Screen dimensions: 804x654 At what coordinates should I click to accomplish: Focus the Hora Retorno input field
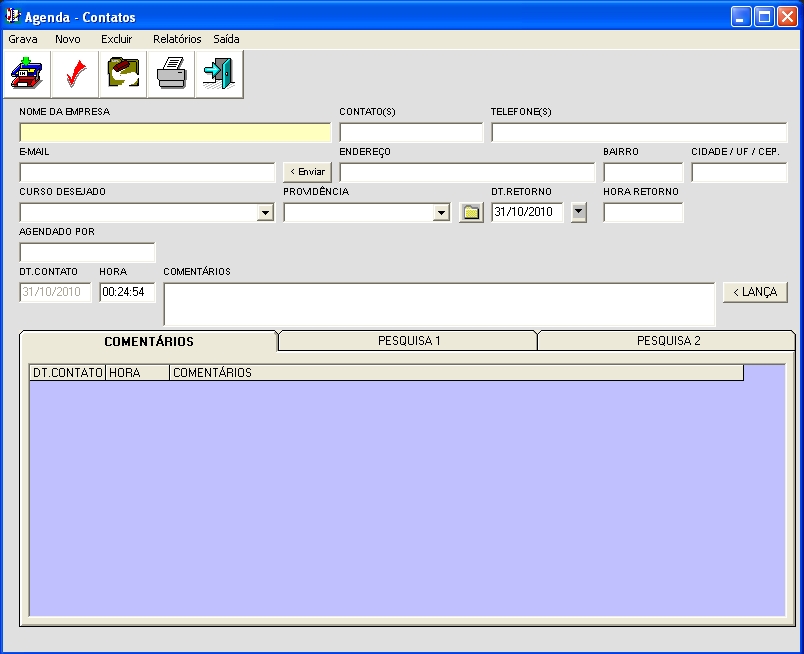tap(643, 212)
